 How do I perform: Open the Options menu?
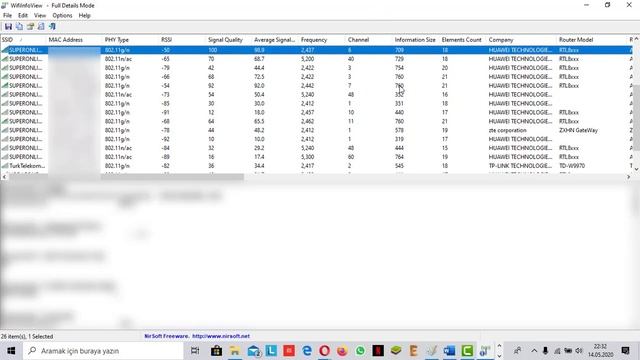[62, 16]
